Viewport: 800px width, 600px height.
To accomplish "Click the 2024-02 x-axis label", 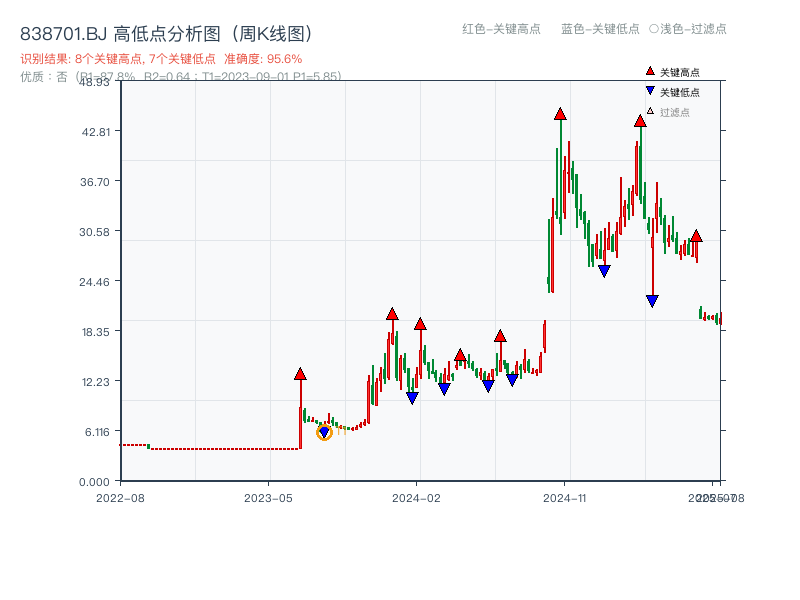I will pos(416,498).
